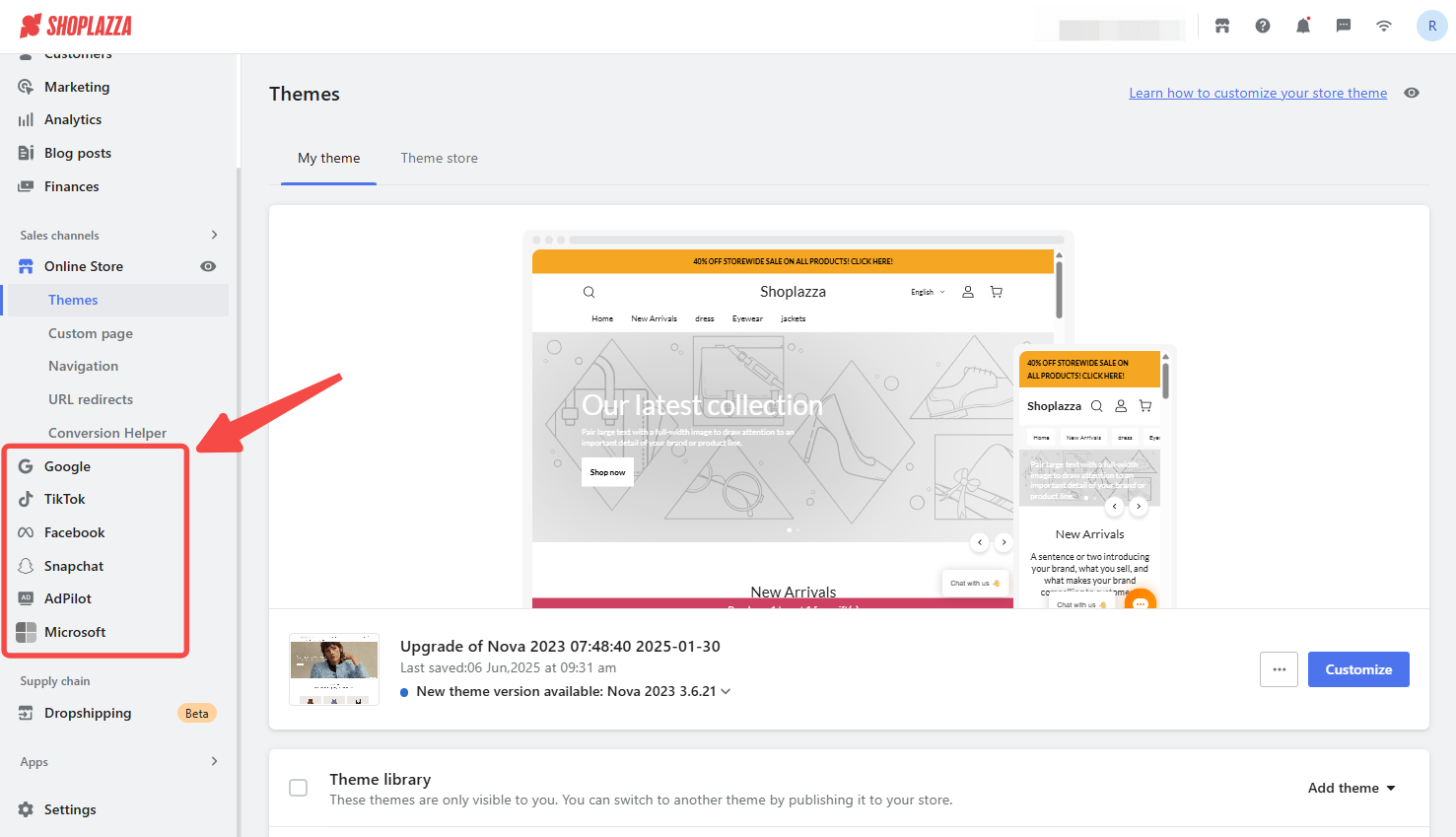Click the orange 40% off sale banner
The height and width of the screenshot is (837, 1456).
tap(793, 261)
